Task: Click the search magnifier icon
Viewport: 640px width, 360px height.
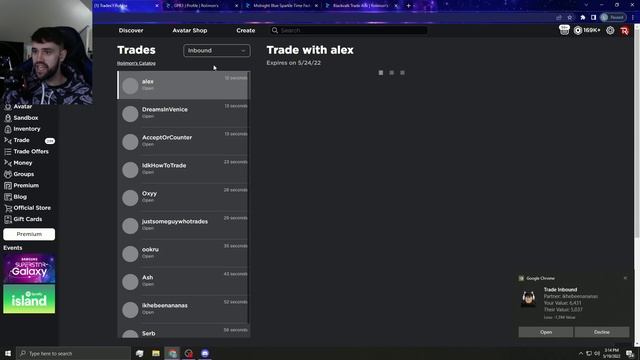Action: 275,30
